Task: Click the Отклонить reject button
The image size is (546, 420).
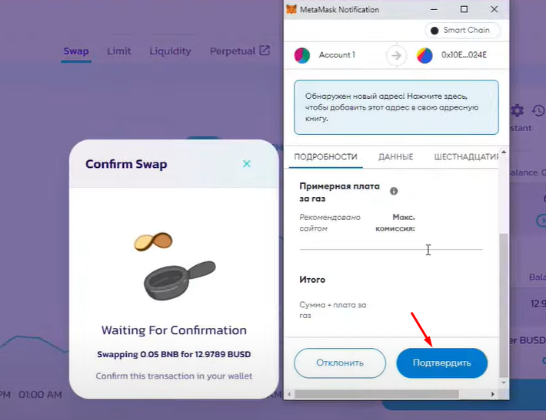Action: point(340,363)
